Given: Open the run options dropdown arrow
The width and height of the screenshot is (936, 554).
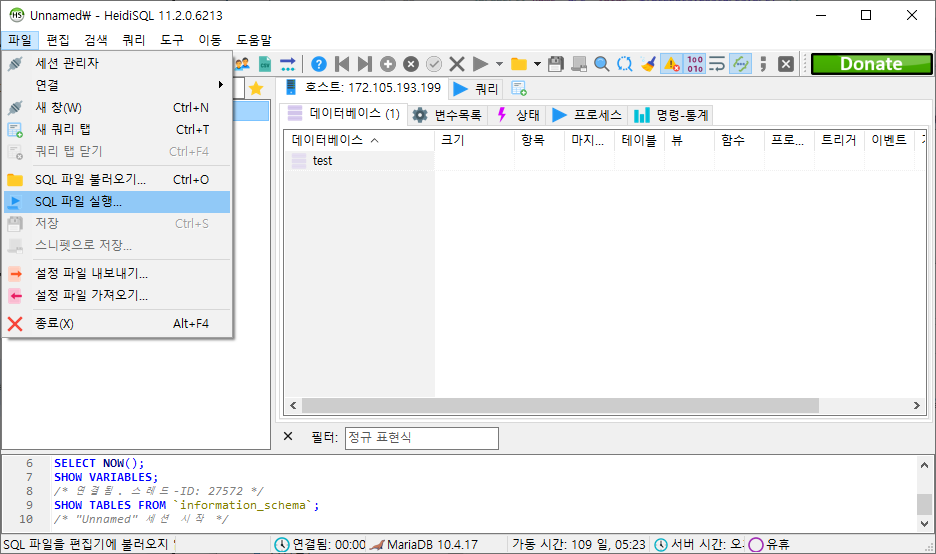Looking at the screenshot, I should [x=499, y=64].
